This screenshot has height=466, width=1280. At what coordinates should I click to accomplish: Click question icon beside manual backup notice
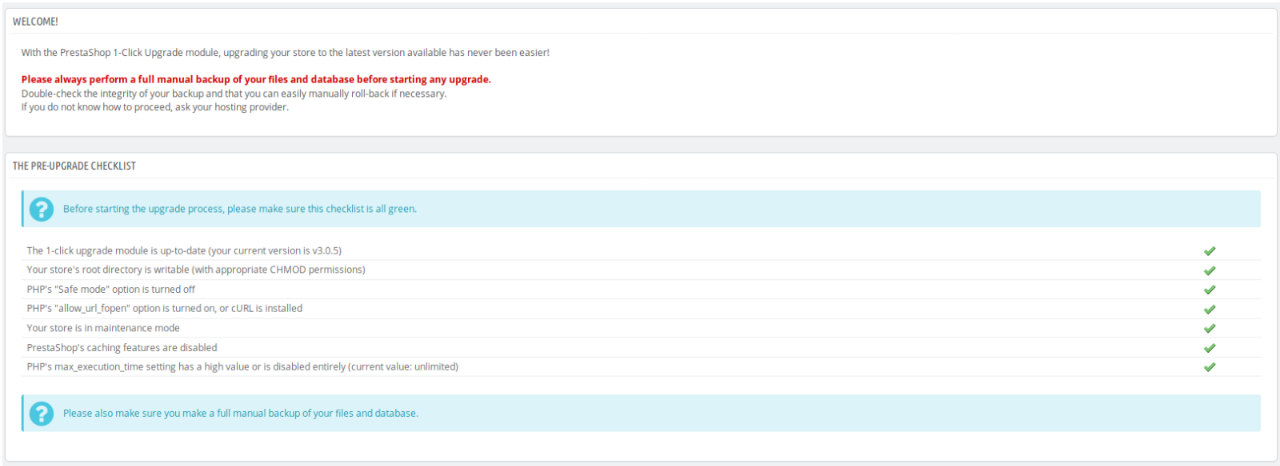point(41,413)
